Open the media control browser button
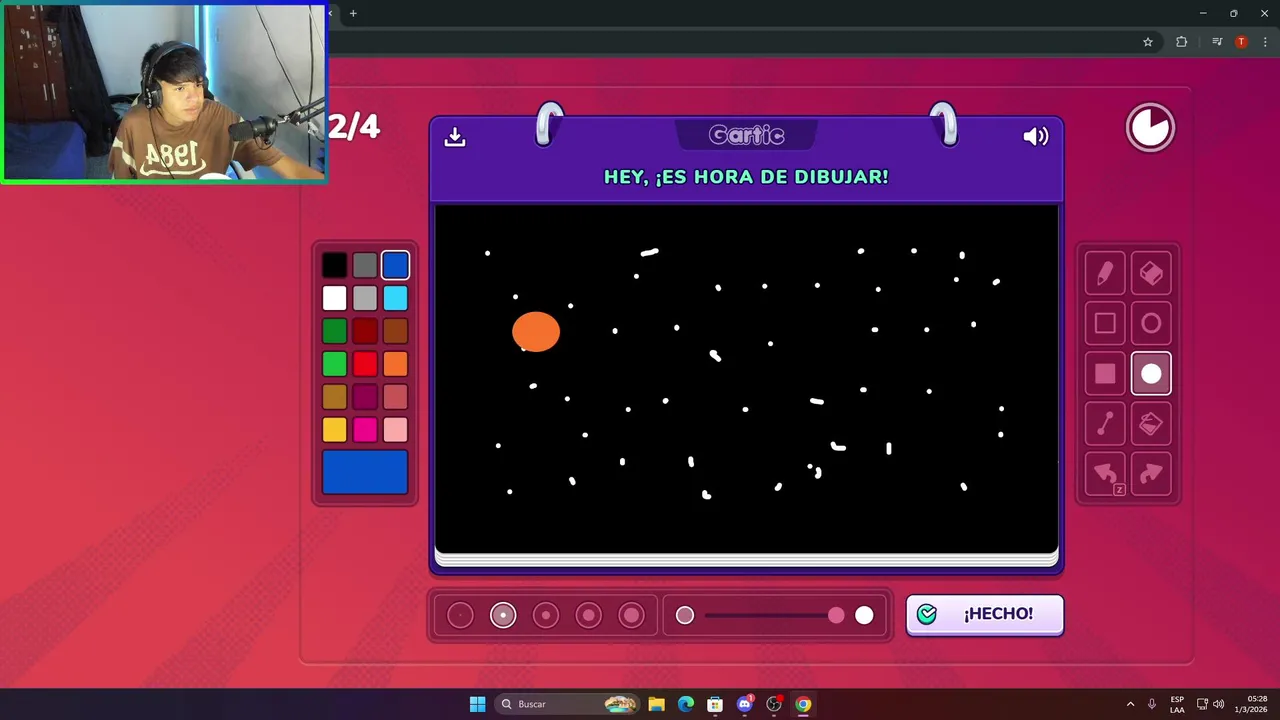Viewport: 1280px width, 720px height. (1217, 42)
